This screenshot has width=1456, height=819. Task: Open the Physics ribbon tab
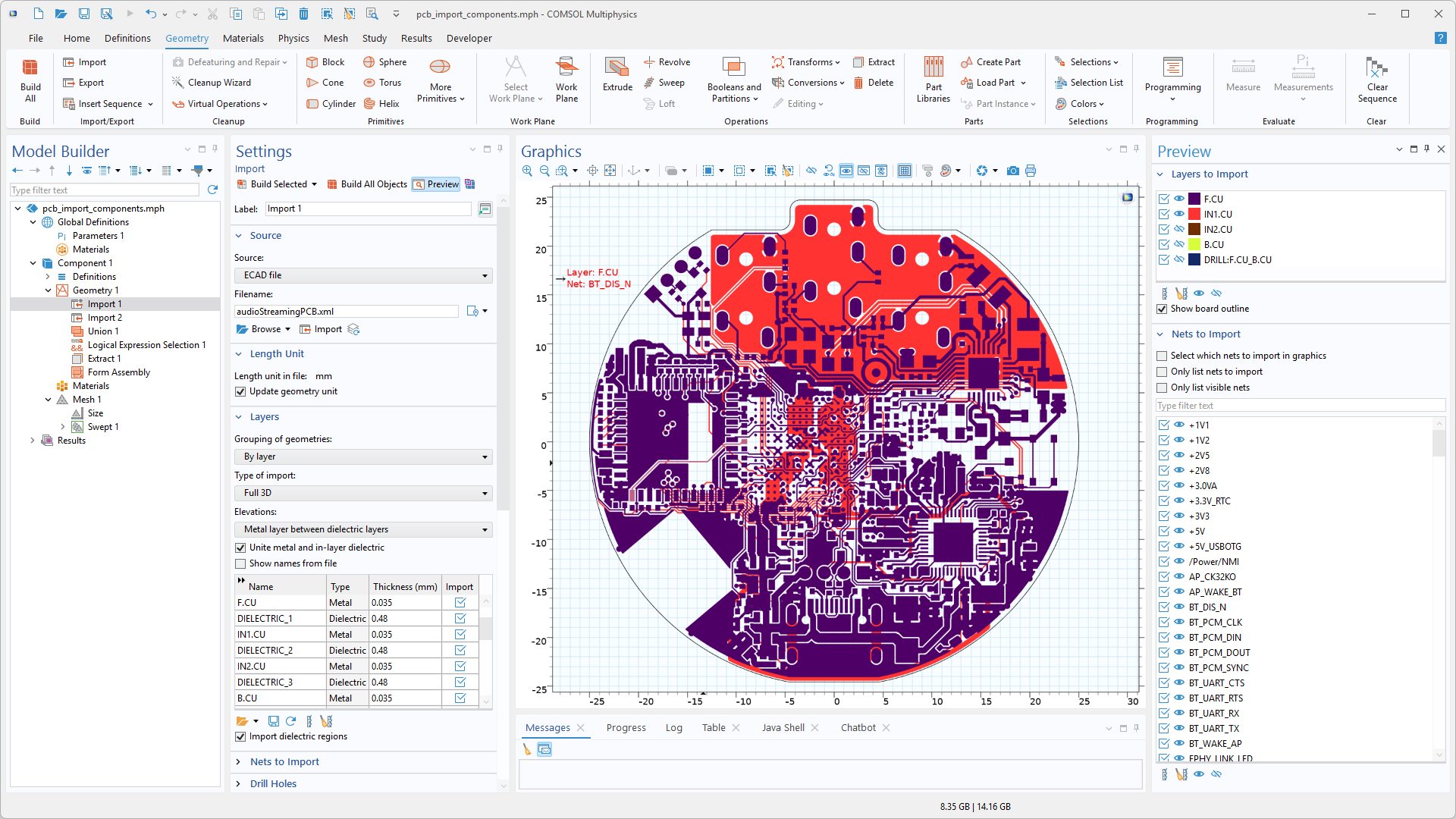pos(293,38)
